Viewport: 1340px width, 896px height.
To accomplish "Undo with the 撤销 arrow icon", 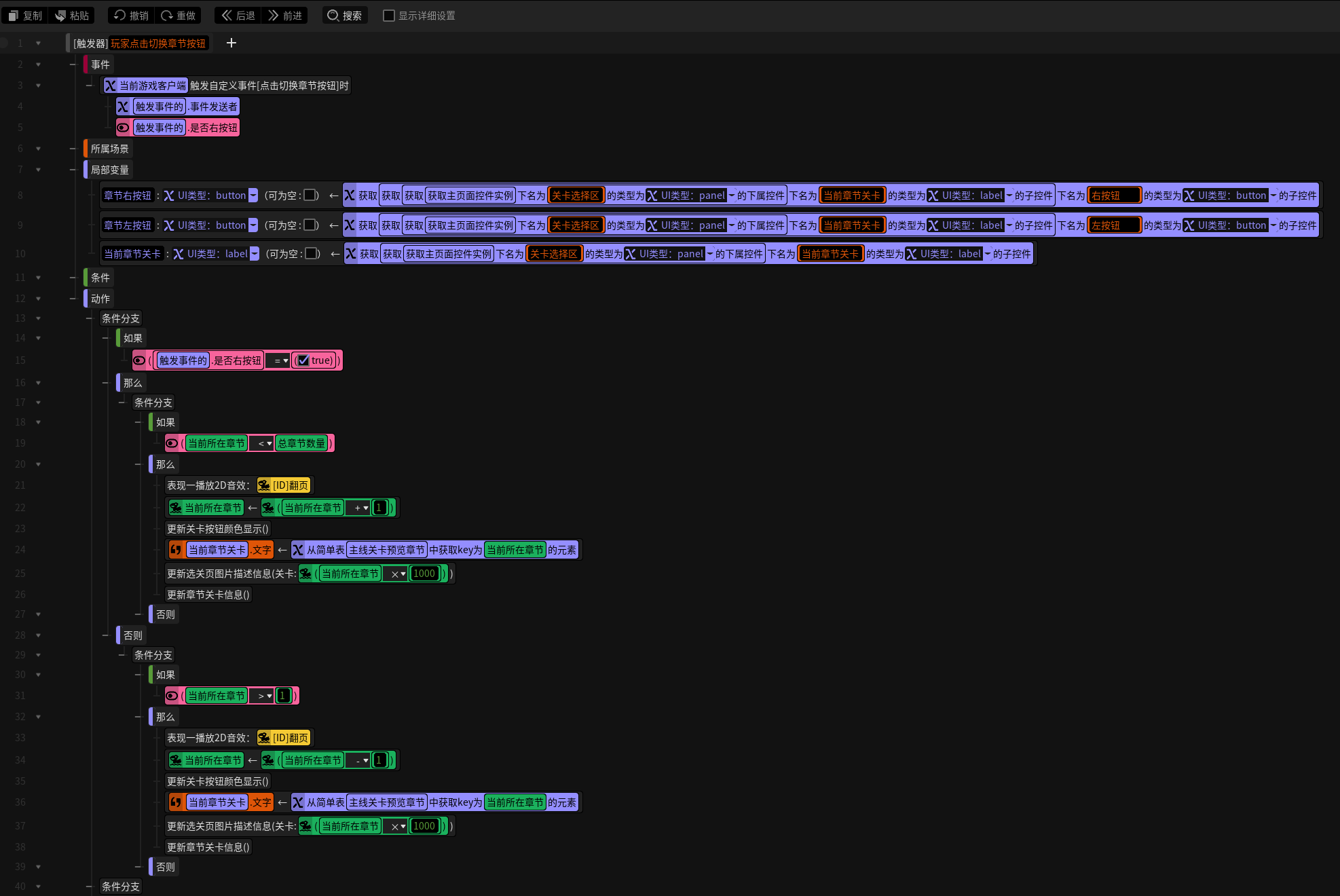I will [120, 15].
